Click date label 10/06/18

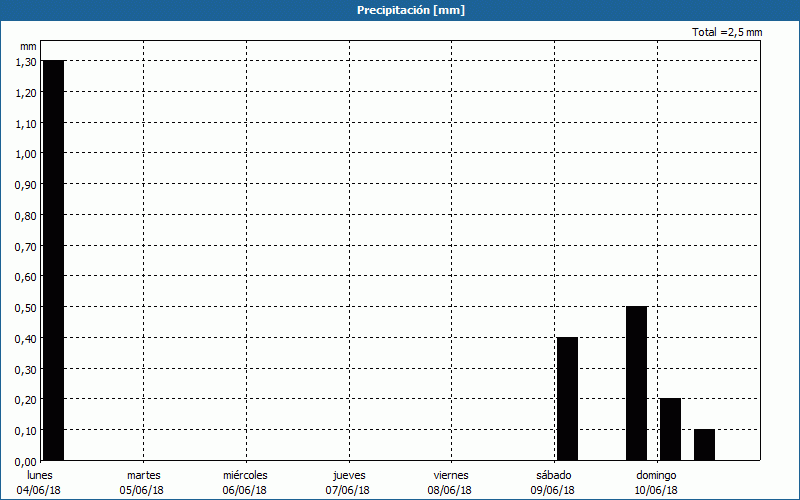[656, 490]
